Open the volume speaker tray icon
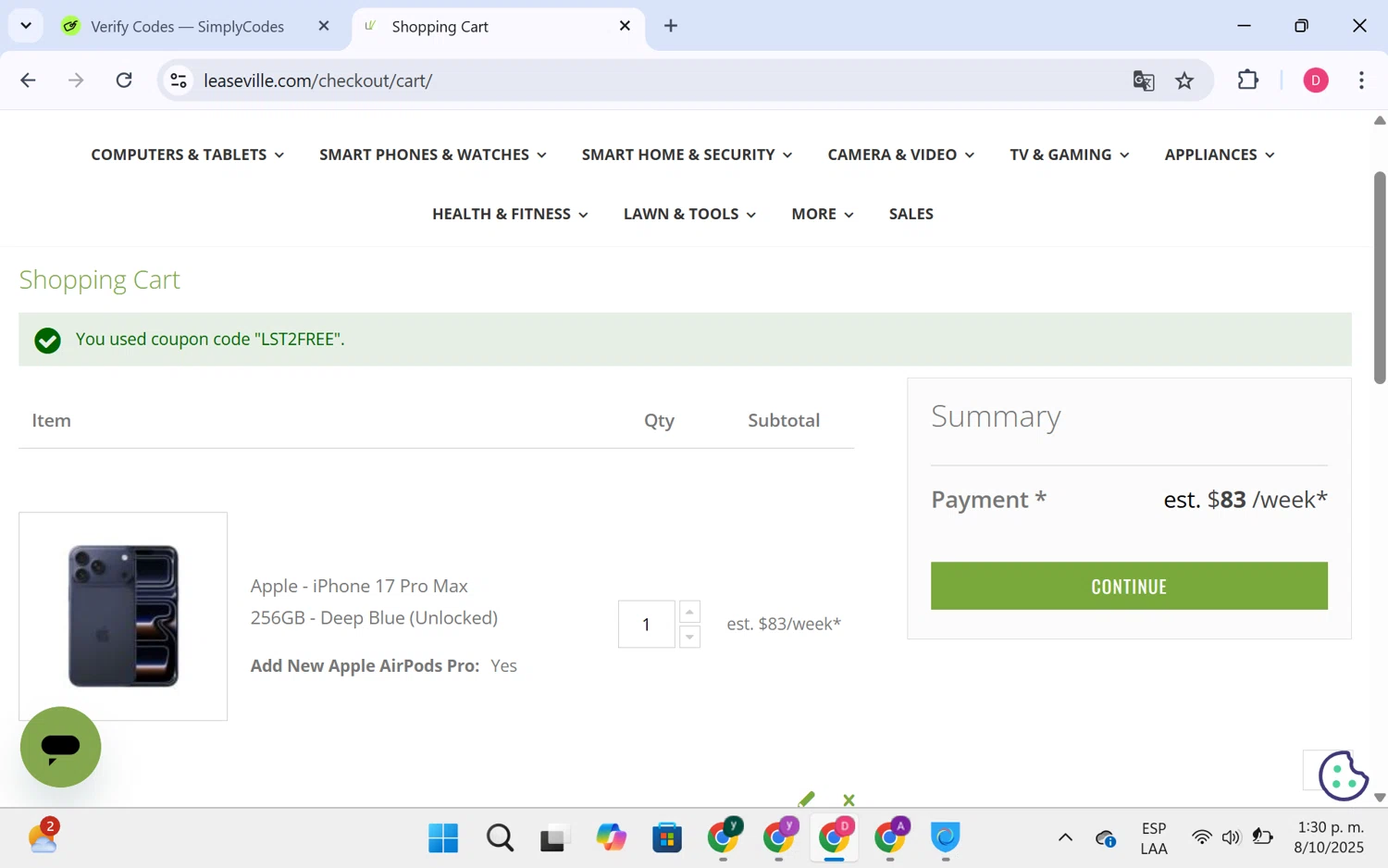Image resolution: width=1388 pixels, height=868 pixels. [1231, 838]
